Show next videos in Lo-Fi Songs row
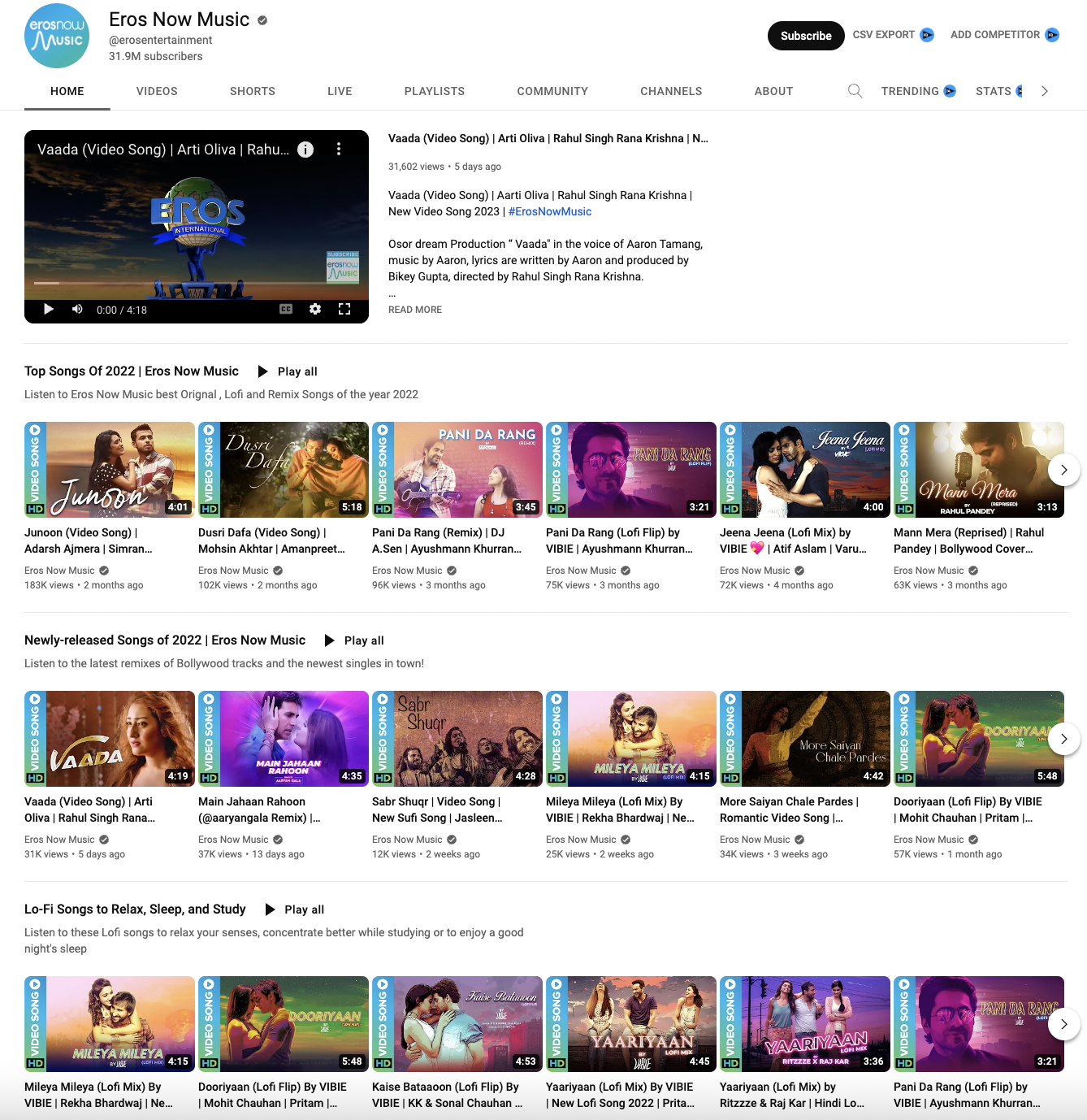The height and width of the screenshot is (1120, 1087). (1063, 1024)
